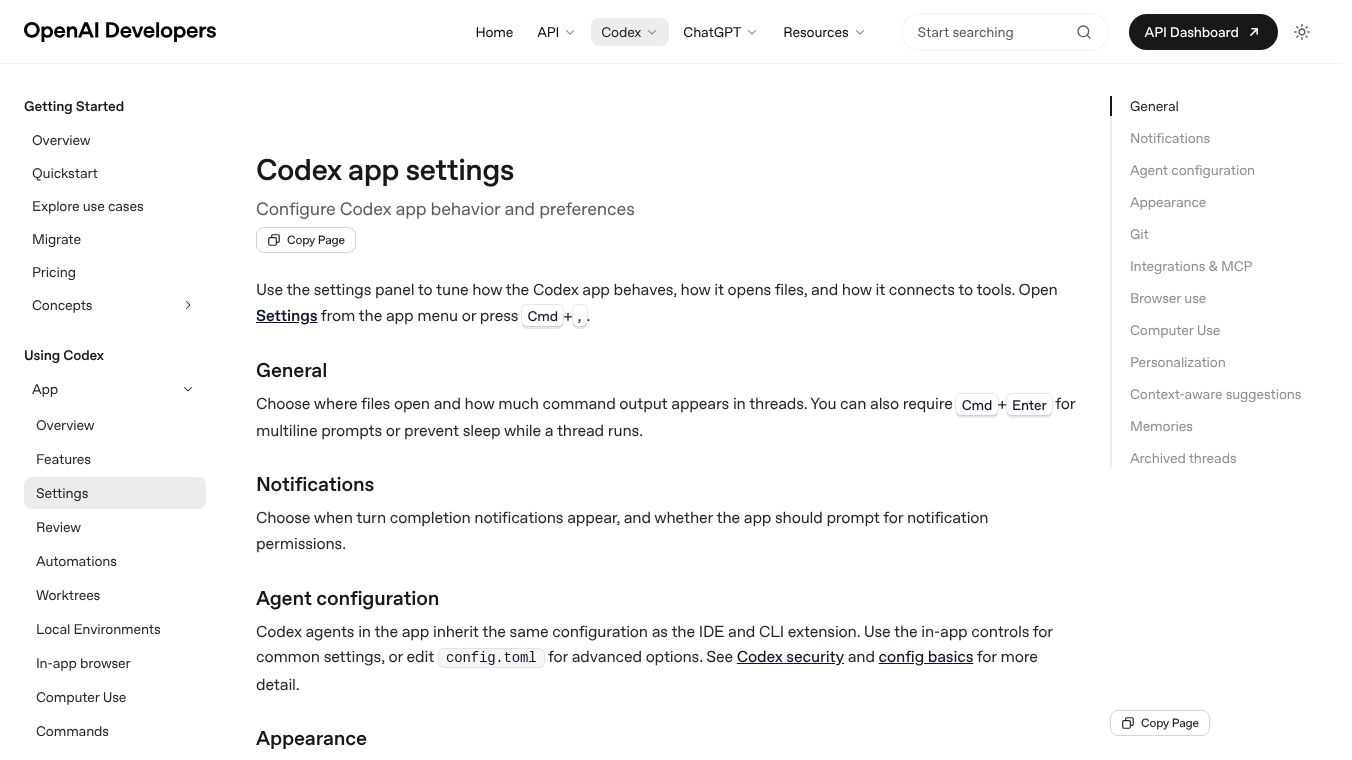Open the Resources dropdown menu
This screenshot has height=760, width=1352.
pyautogui.click(x=824, y=32)
